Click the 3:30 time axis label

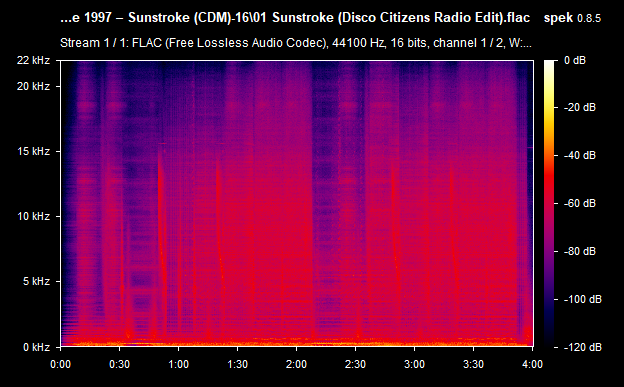click(474, 364)
